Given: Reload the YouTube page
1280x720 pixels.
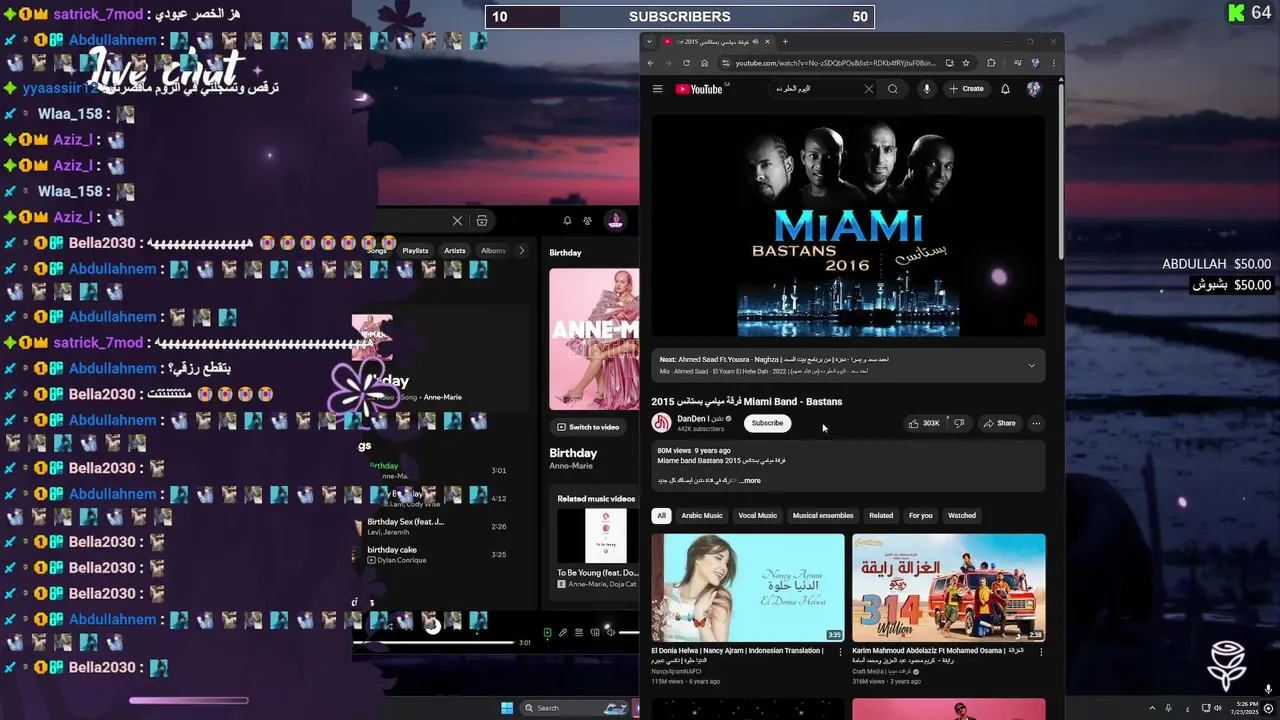Looking at the screenshot, I should tap(686, 63).
